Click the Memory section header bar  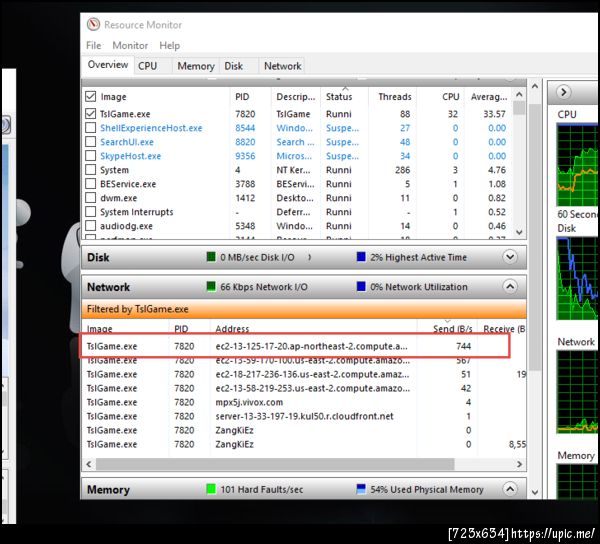(x=304, y=489)
